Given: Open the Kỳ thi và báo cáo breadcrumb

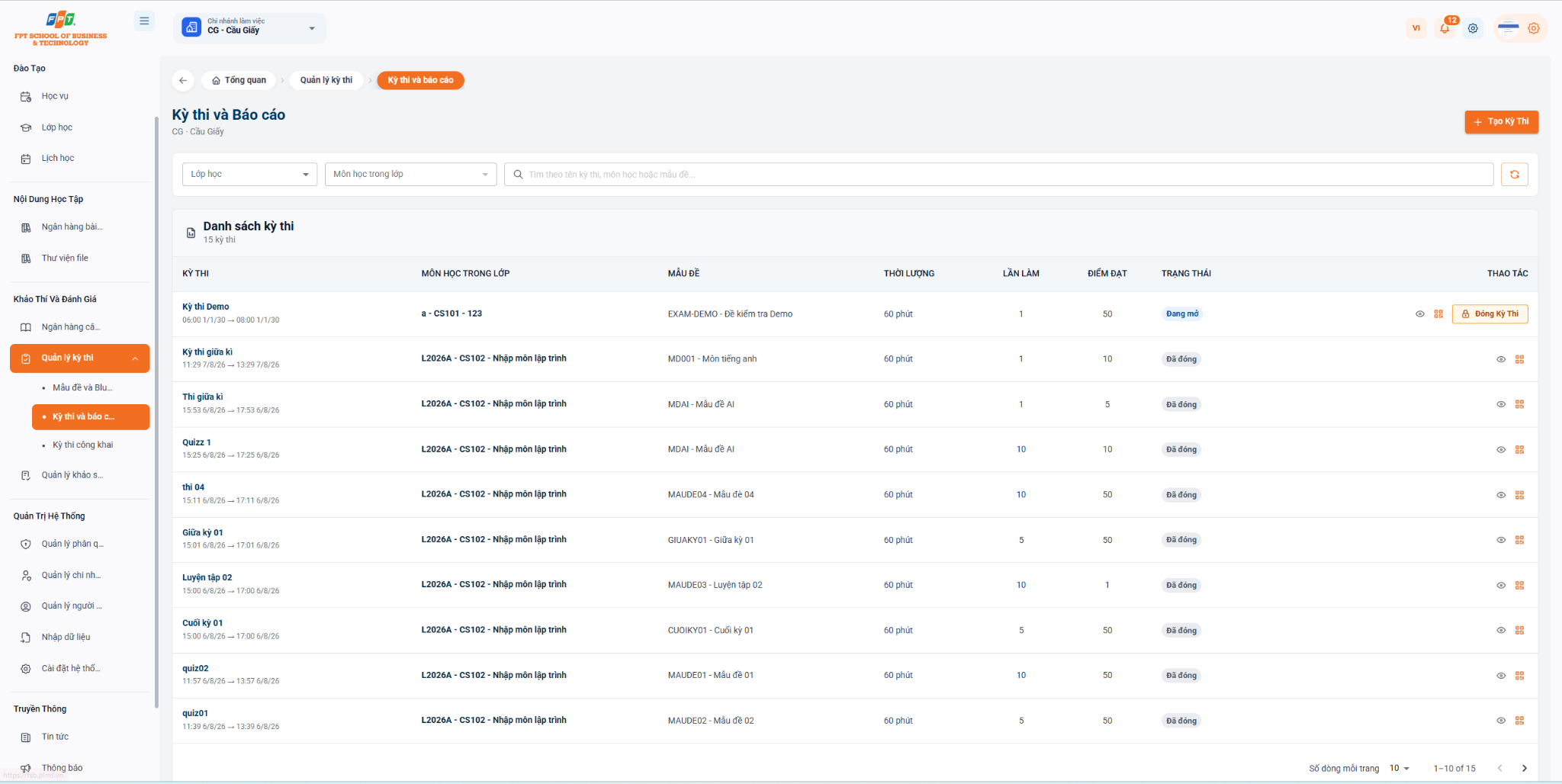Looking at the screenshot, I should click(420, 80).
